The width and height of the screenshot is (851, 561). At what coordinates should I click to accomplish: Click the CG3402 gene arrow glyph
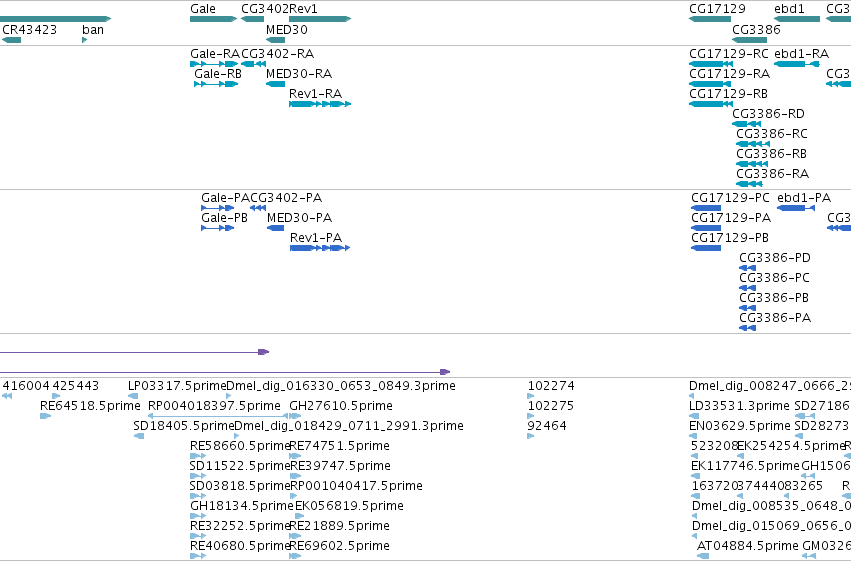[x=252, y=19]
